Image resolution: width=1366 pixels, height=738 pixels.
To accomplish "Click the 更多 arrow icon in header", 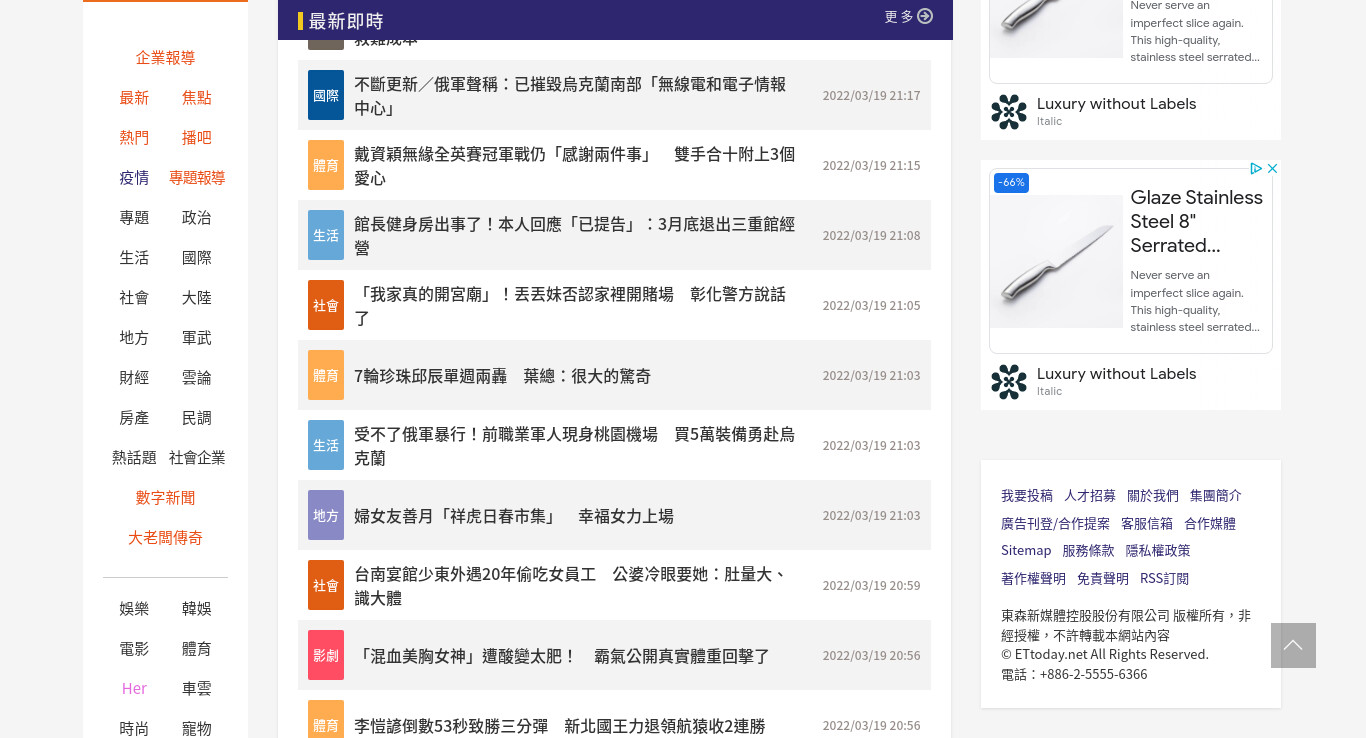I will coord(925,16).
